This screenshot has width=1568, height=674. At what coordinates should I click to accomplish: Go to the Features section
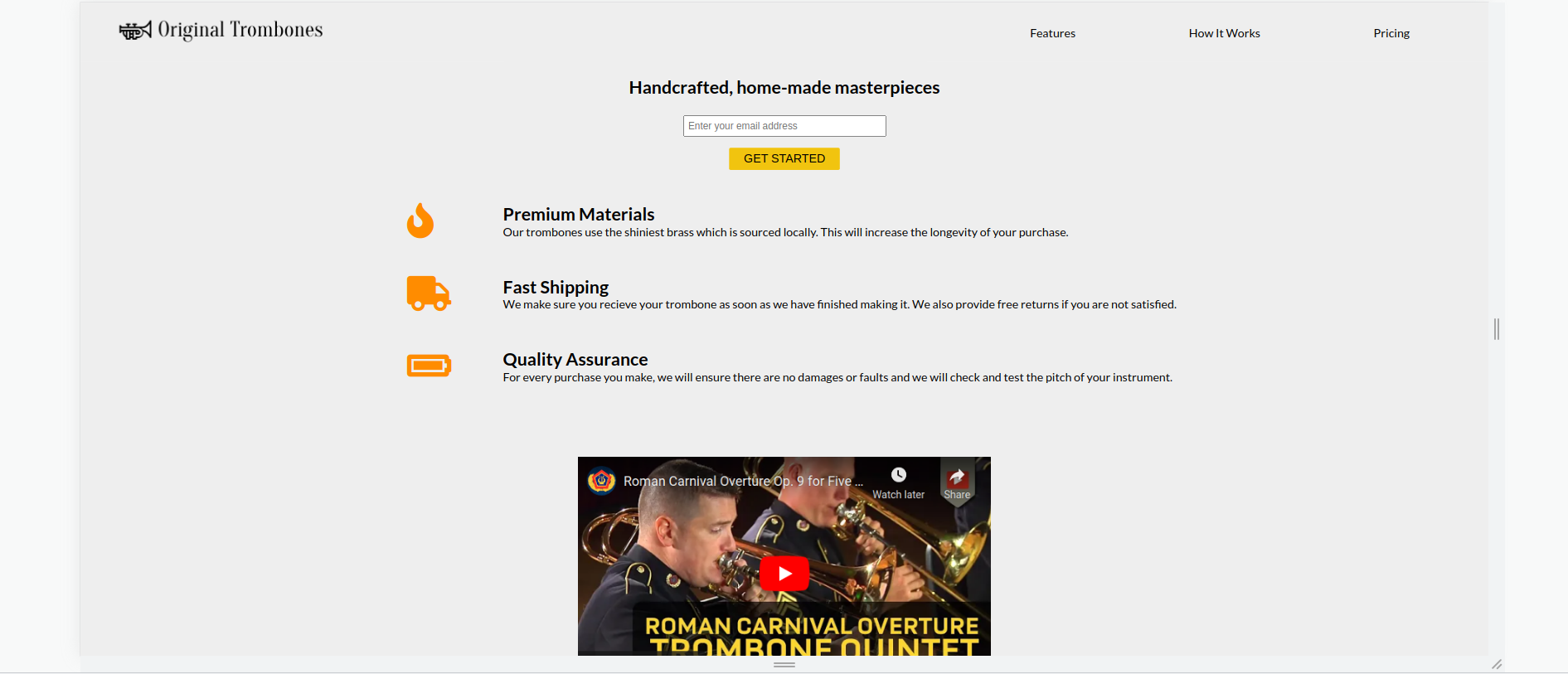[1052, 33]
